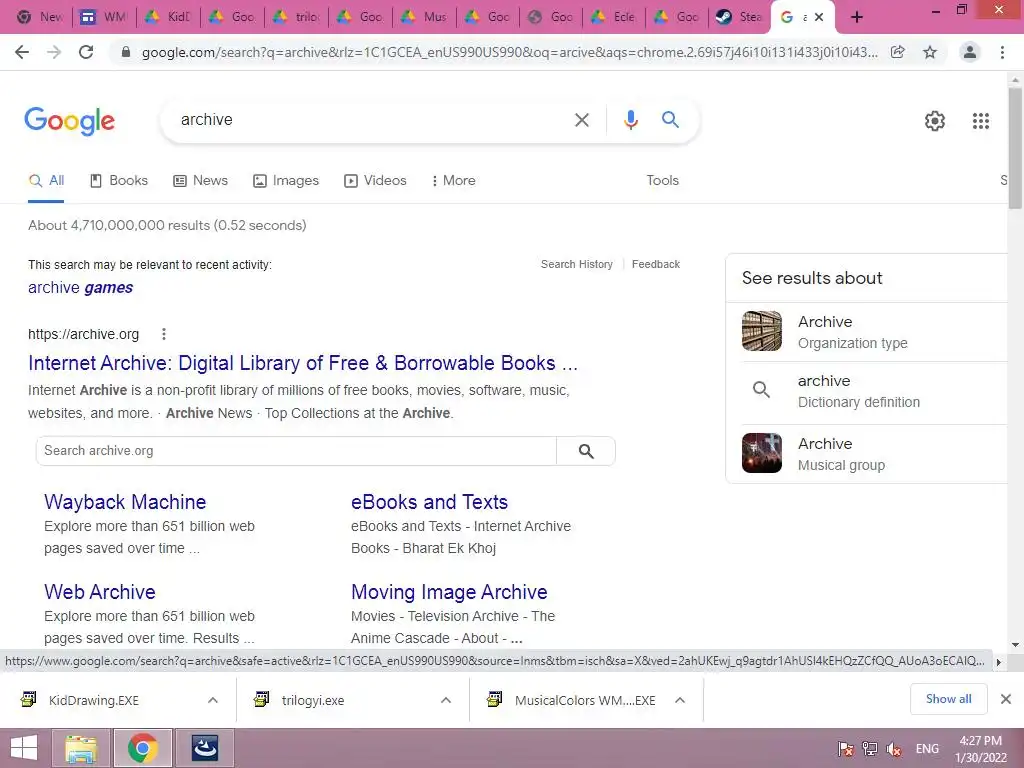The width and height of the screenshot is (1024, 768).
Task: Switch to the All results tab
Action: pos(46,181)
